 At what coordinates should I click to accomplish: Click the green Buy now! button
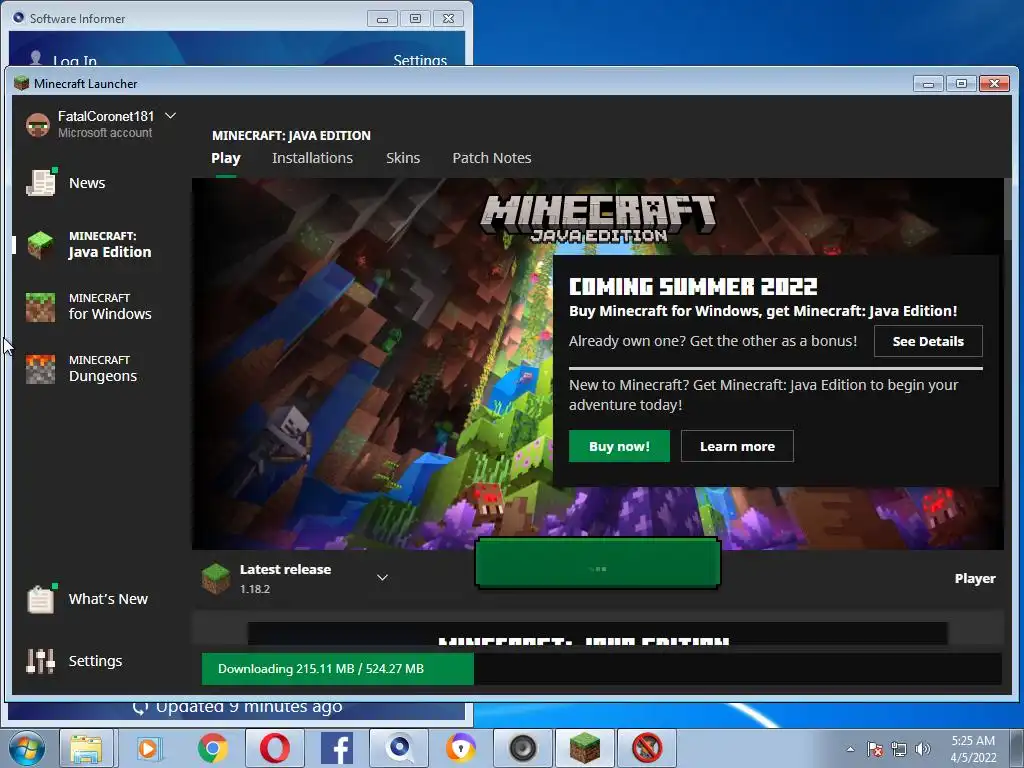pos(619,446)
